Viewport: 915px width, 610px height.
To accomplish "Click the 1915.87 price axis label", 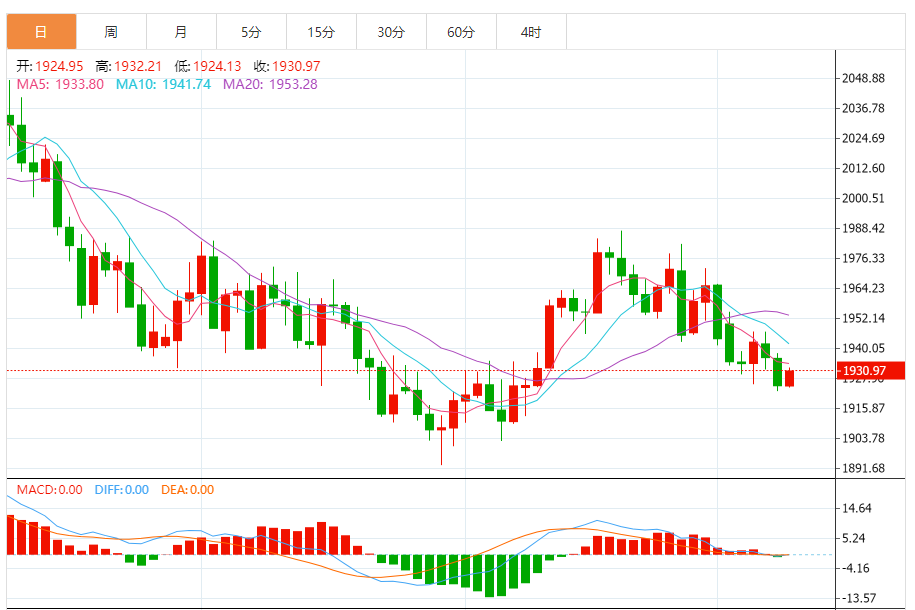I will [863, 408].
